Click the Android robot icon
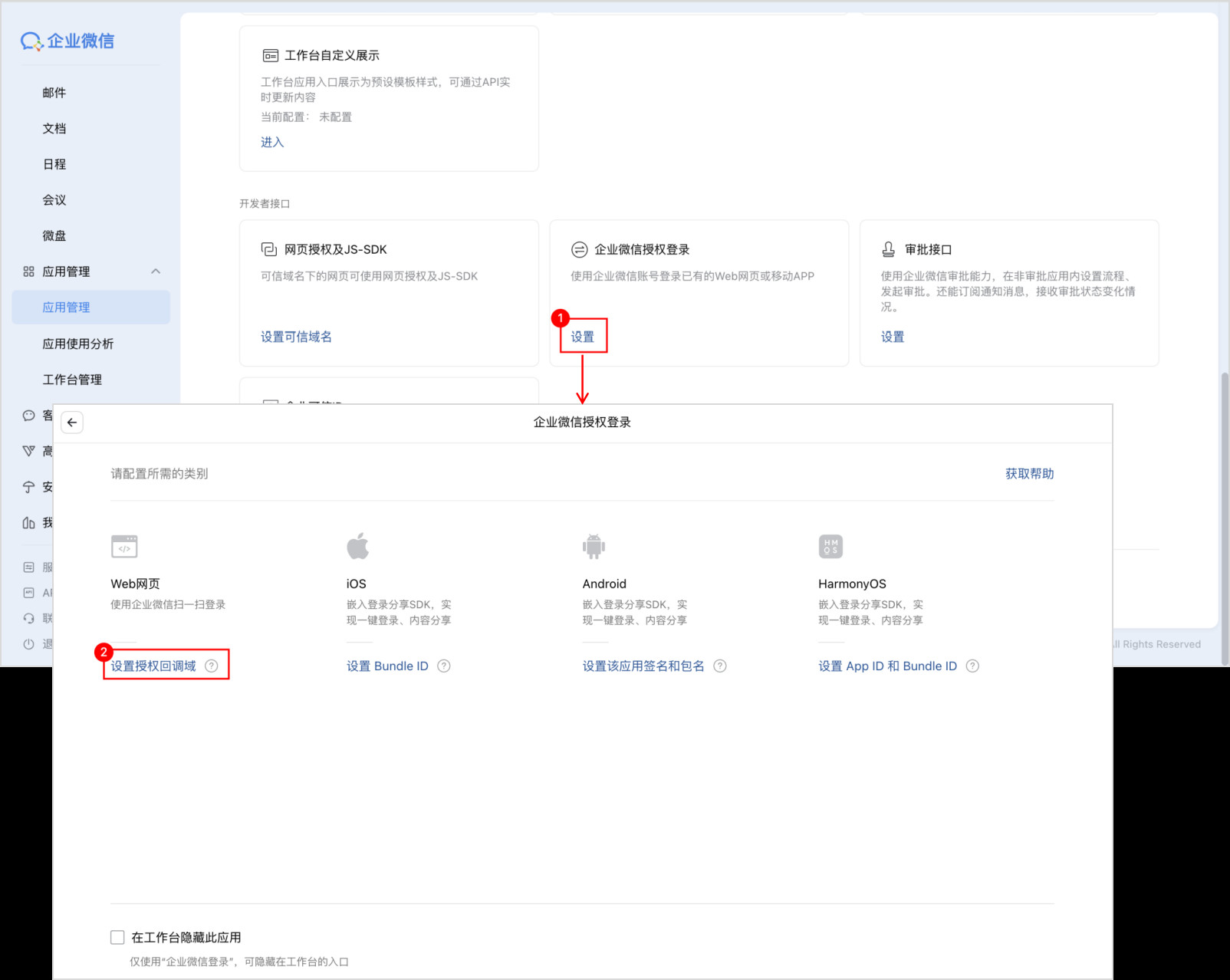Image resolution: width=1230 pixels, height=980 pixels. pyautogui.click(x=594, y=547)
